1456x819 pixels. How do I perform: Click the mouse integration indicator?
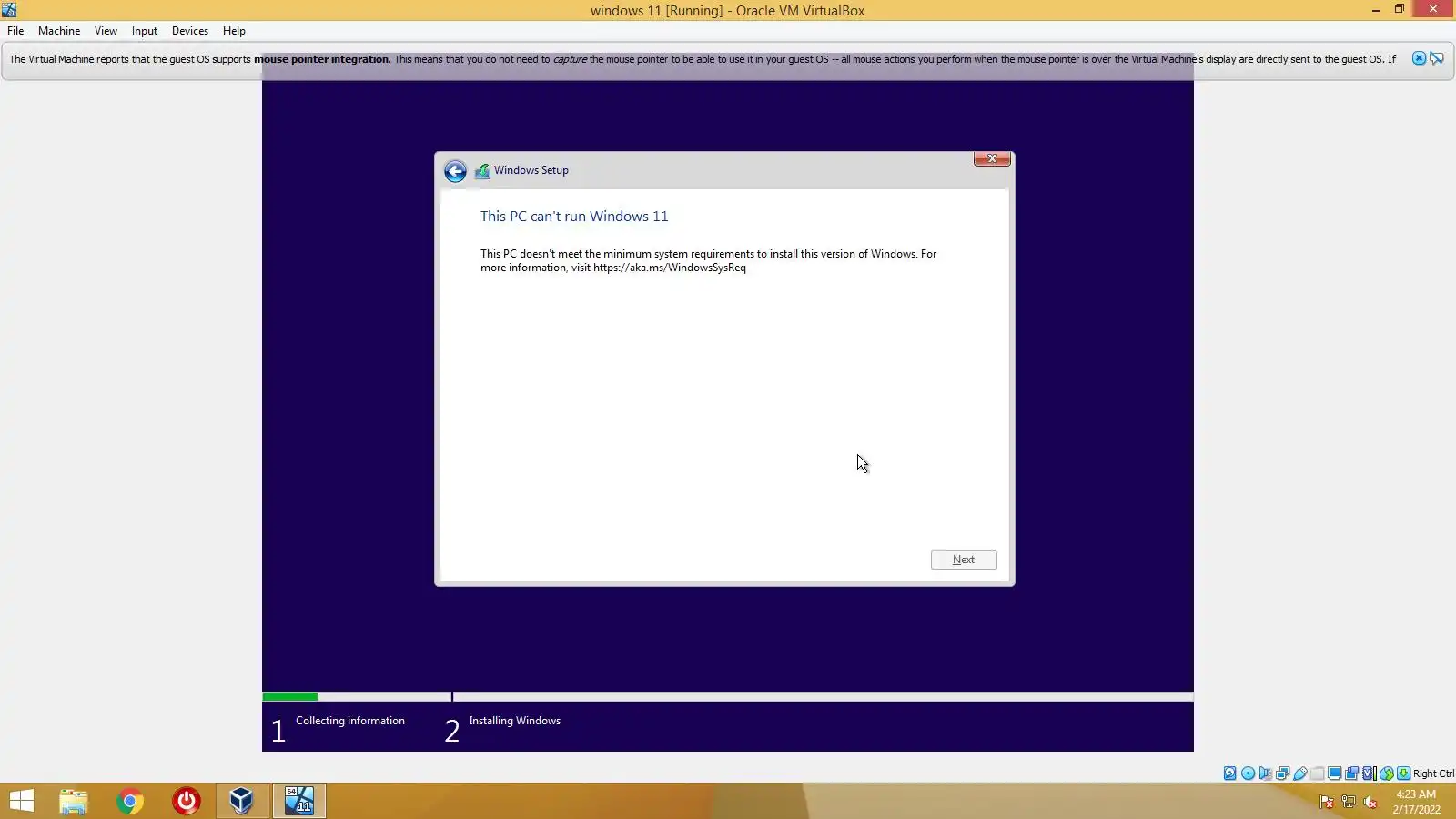[x=1387, y=773]
